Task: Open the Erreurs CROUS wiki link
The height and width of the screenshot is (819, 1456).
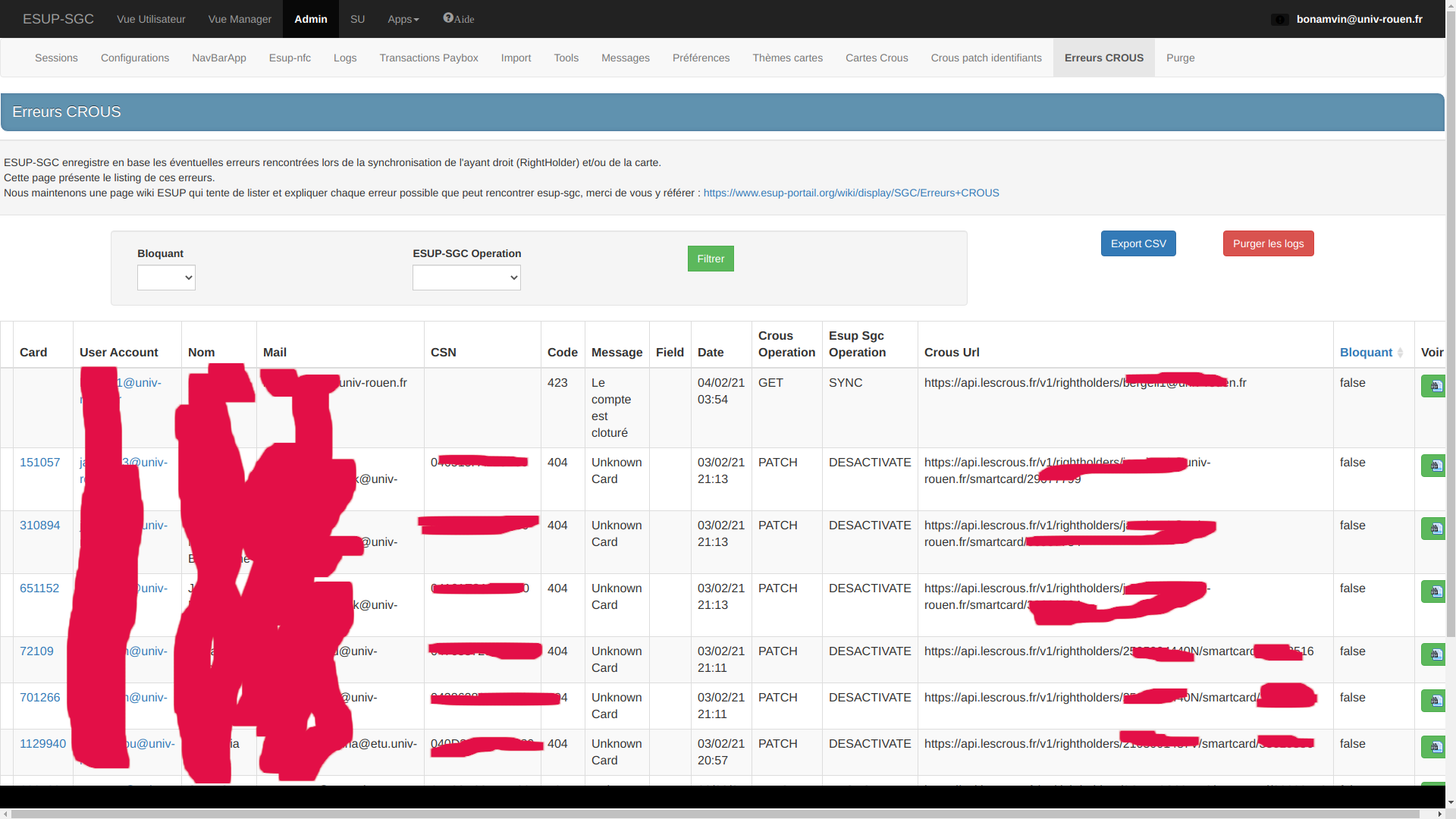Action: pos(851,193)
